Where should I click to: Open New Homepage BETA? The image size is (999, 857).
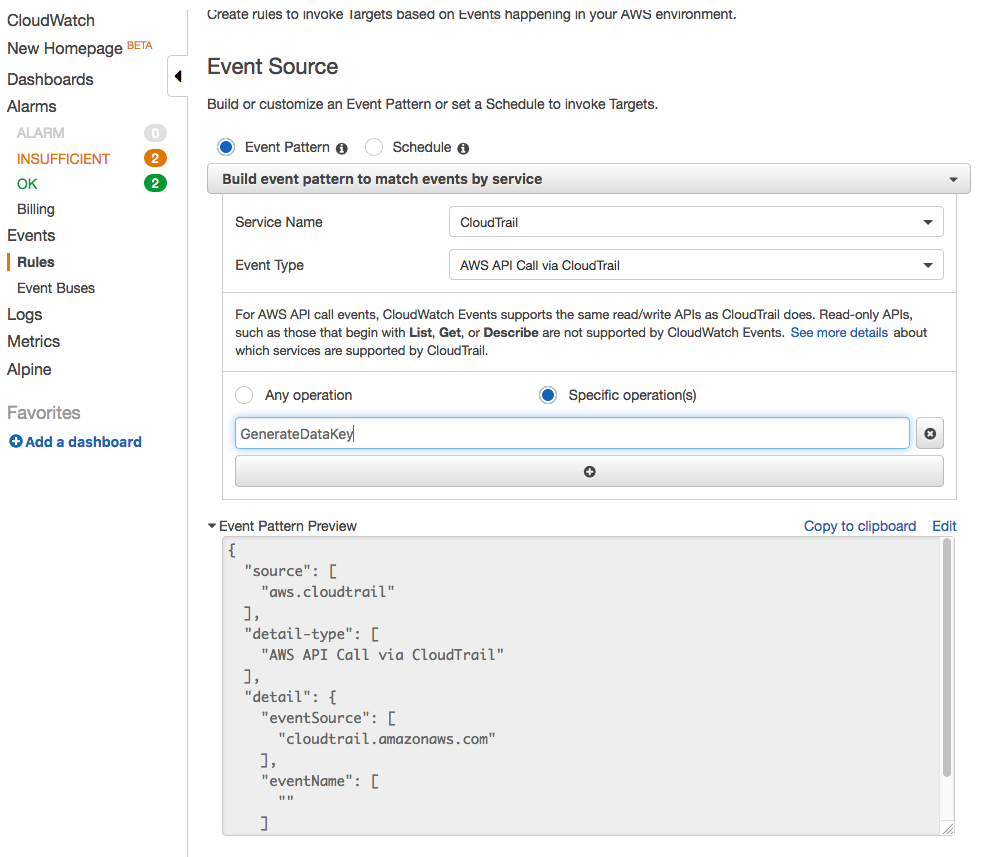tap(80, 48)
